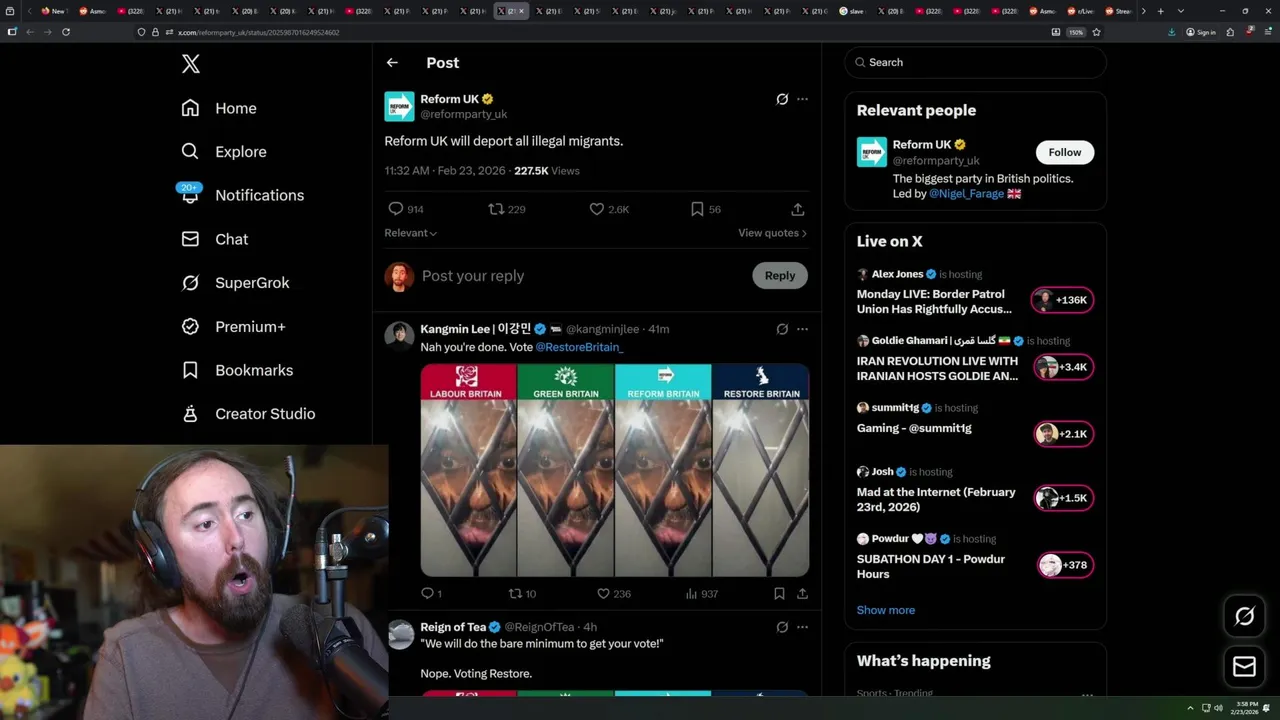Repost the Reform UK post showing 229
The image size is (1280, 720).
(x=506, y=209)
